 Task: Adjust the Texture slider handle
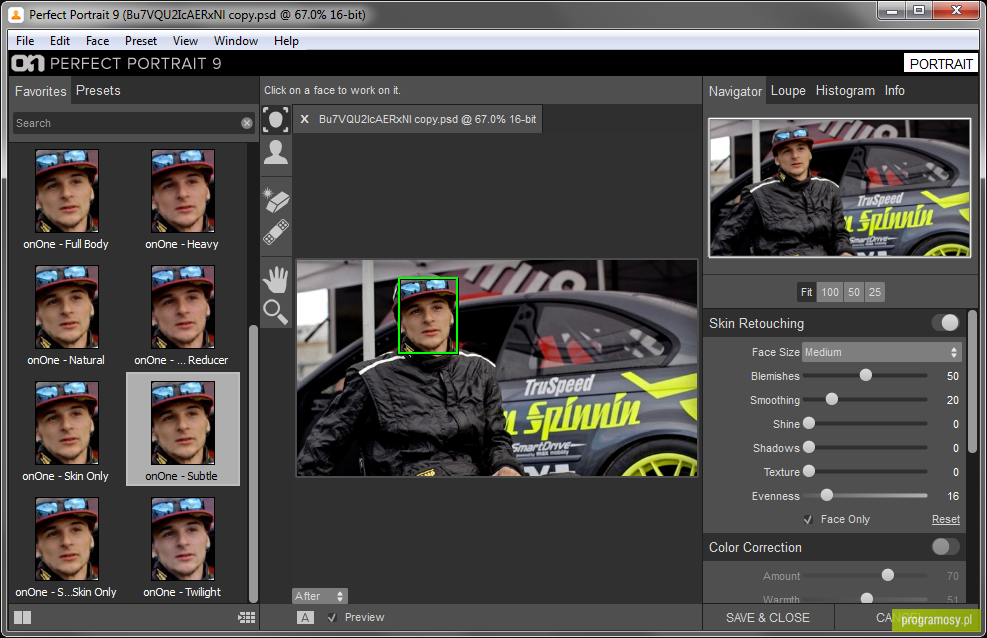[x=809, y=471]
